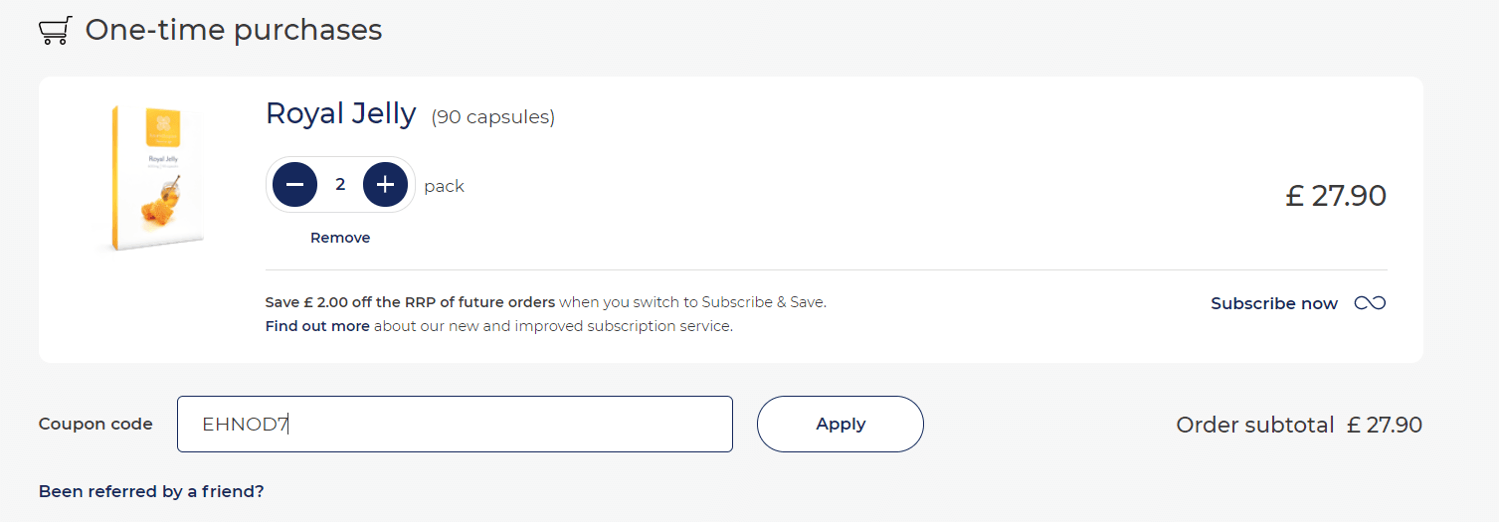Click the shopping cart icon beside One-time purchases
This screenshot has width=1500, height=522.
pos(54,31)
